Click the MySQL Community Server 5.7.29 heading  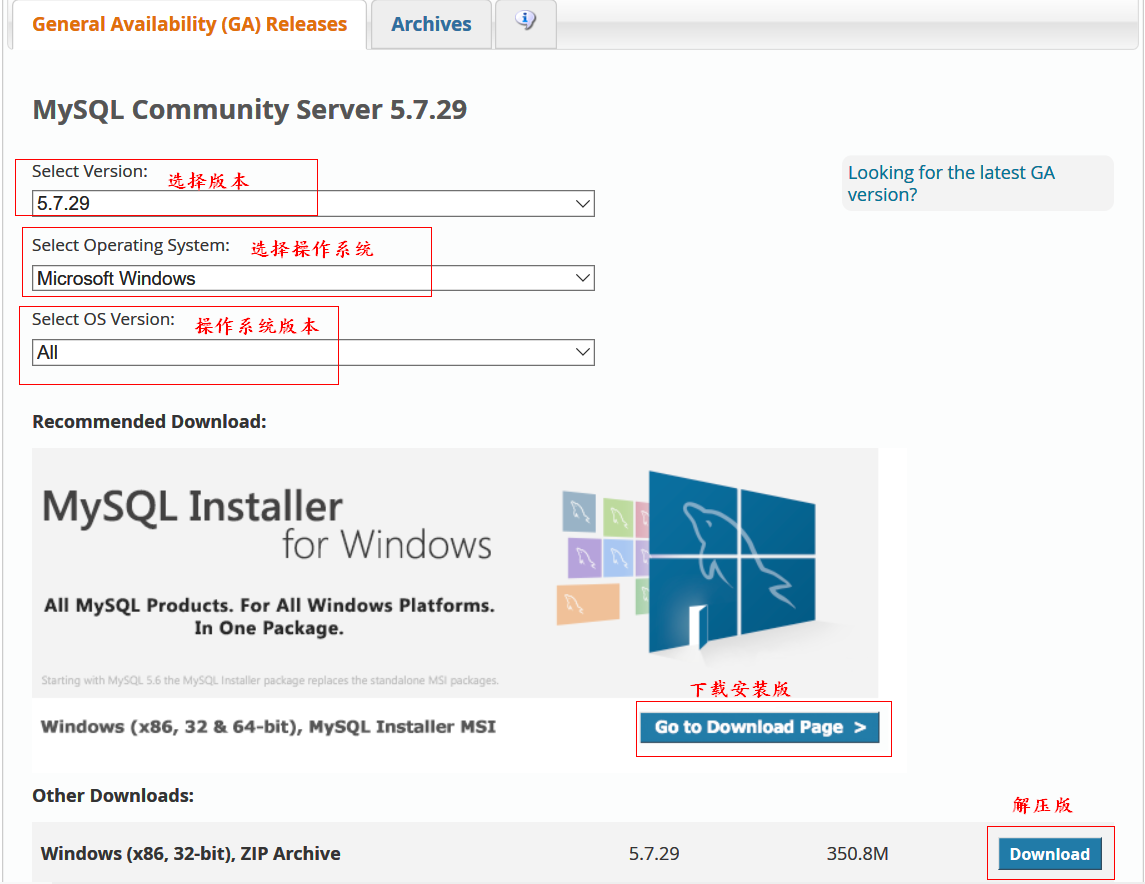[x=250, y=109]
